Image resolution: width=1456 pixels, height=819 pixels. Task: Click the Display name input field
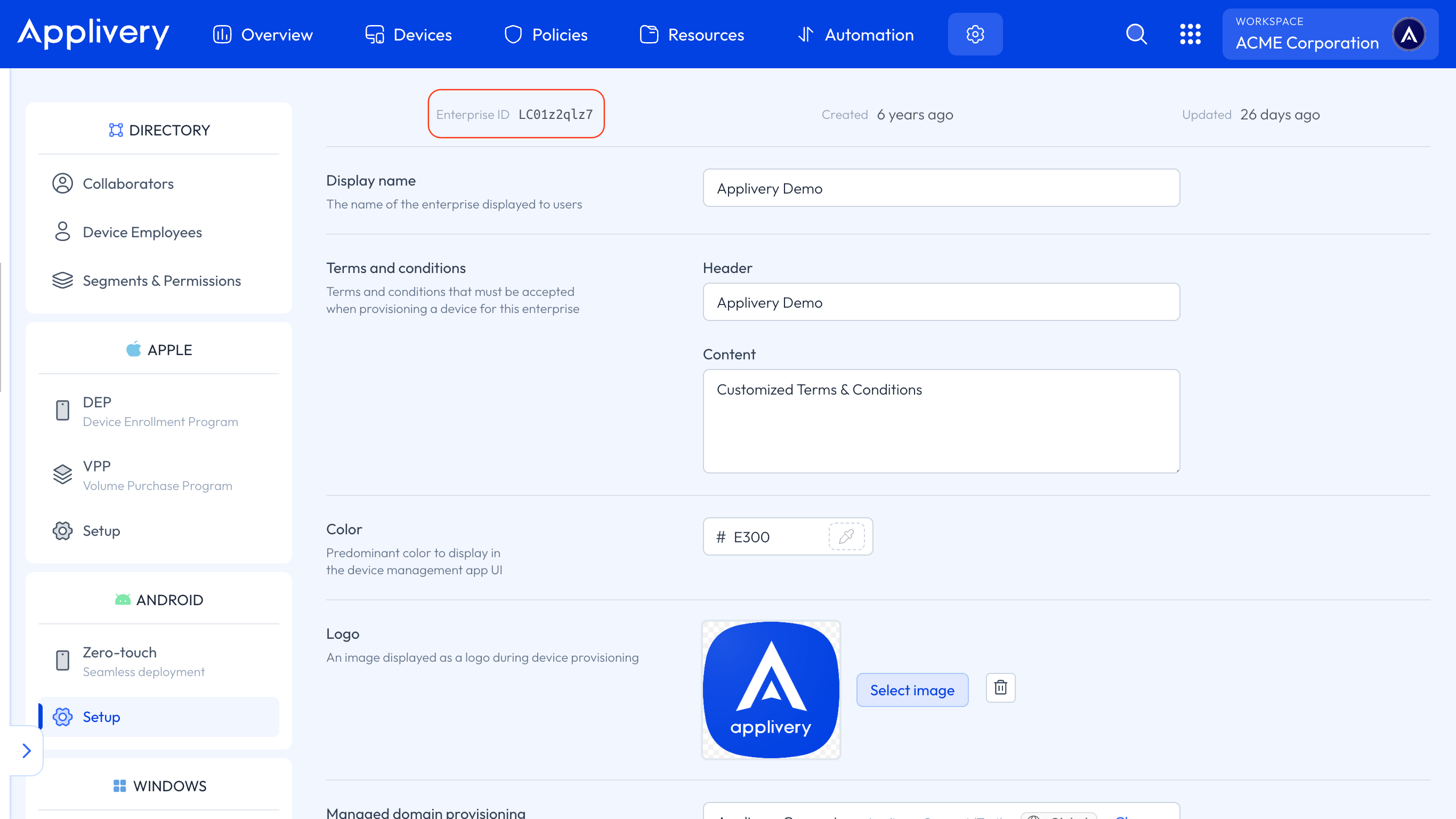coord(941,188)
